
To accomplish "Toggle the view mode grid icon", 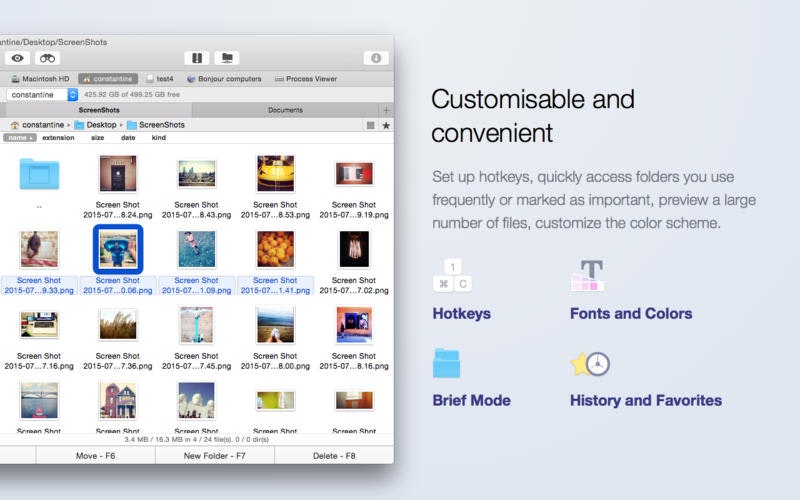I will pyautogui.click(x=370, y=125).
